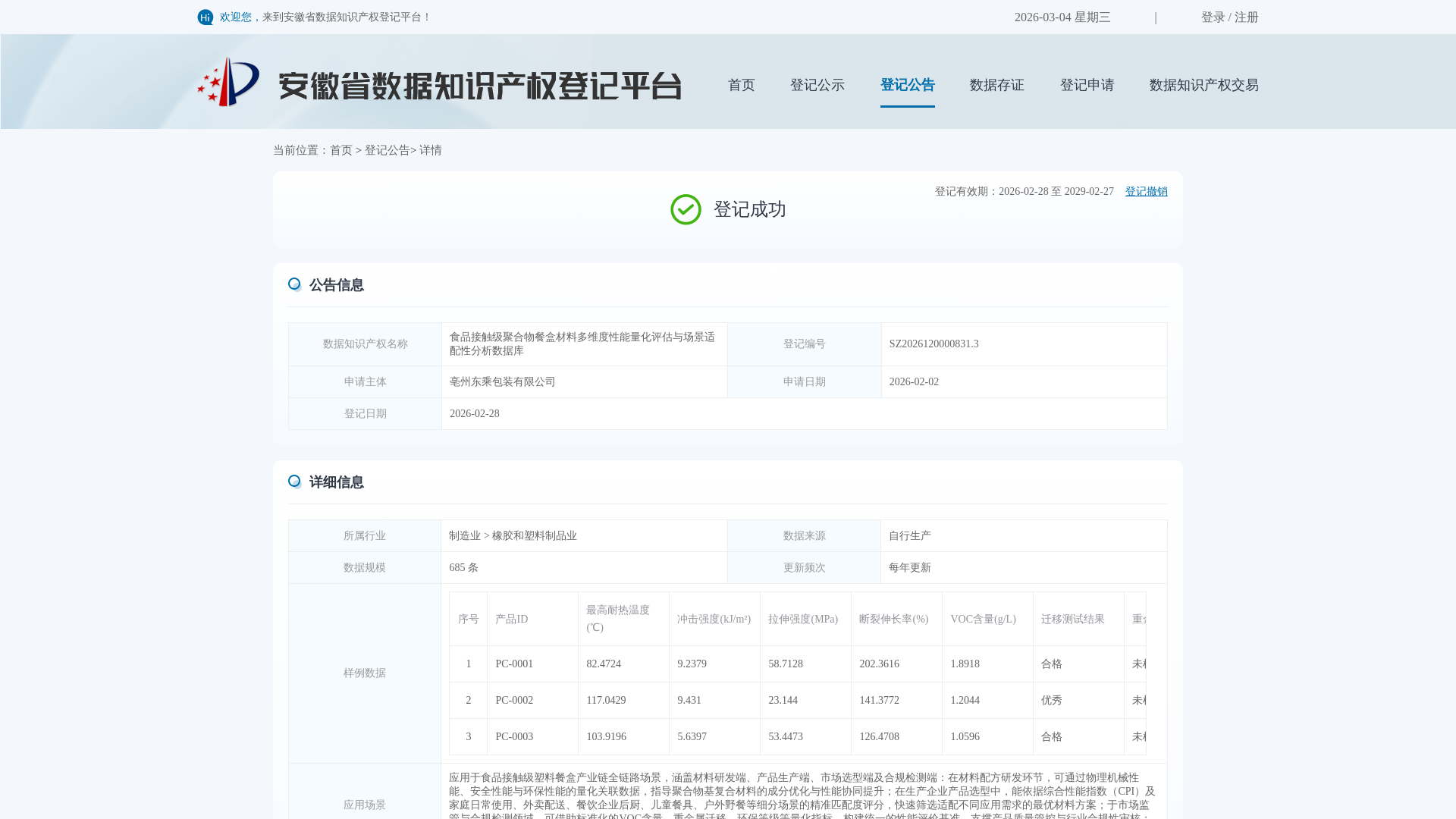Viewport: 1456px width, 819px height.
Task: Click the 登记有效期 validity period text
Action: (x=1024, y=192)
